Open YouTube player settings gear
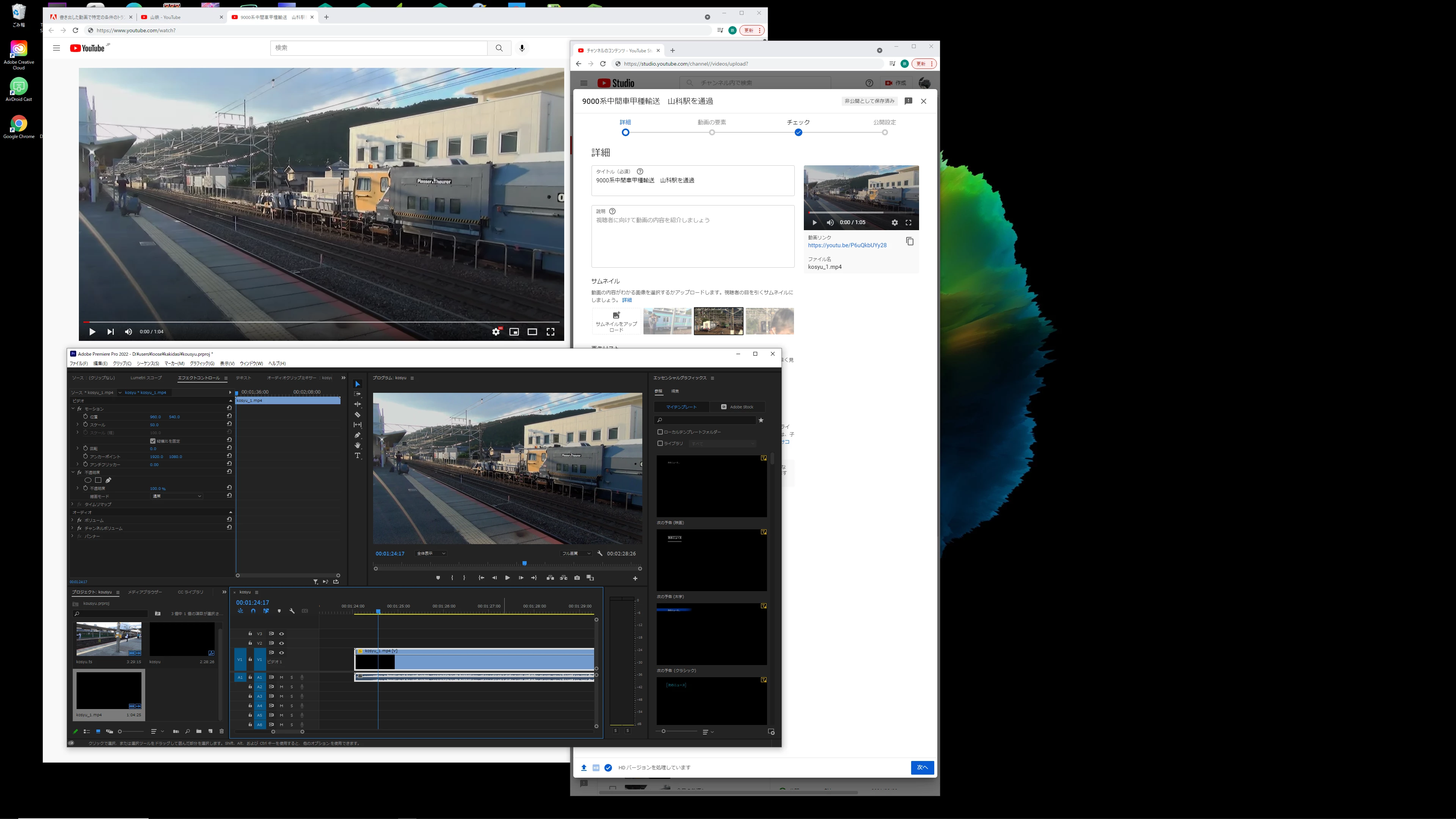This screenshot has width=1456, height=819. [x=496, y=332]
